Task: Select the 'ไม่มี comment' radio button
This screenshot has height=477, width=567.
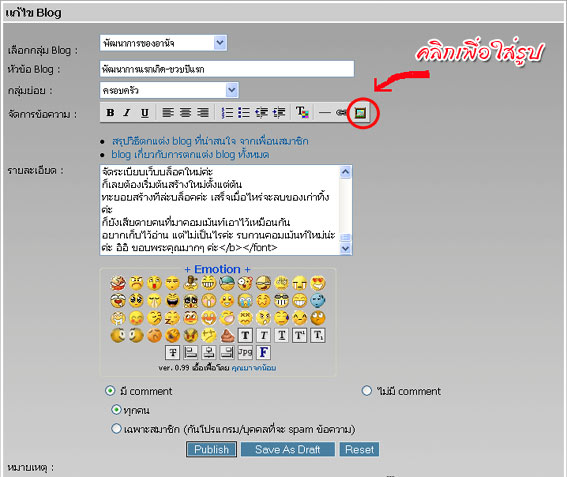Action: click(367, 391)
